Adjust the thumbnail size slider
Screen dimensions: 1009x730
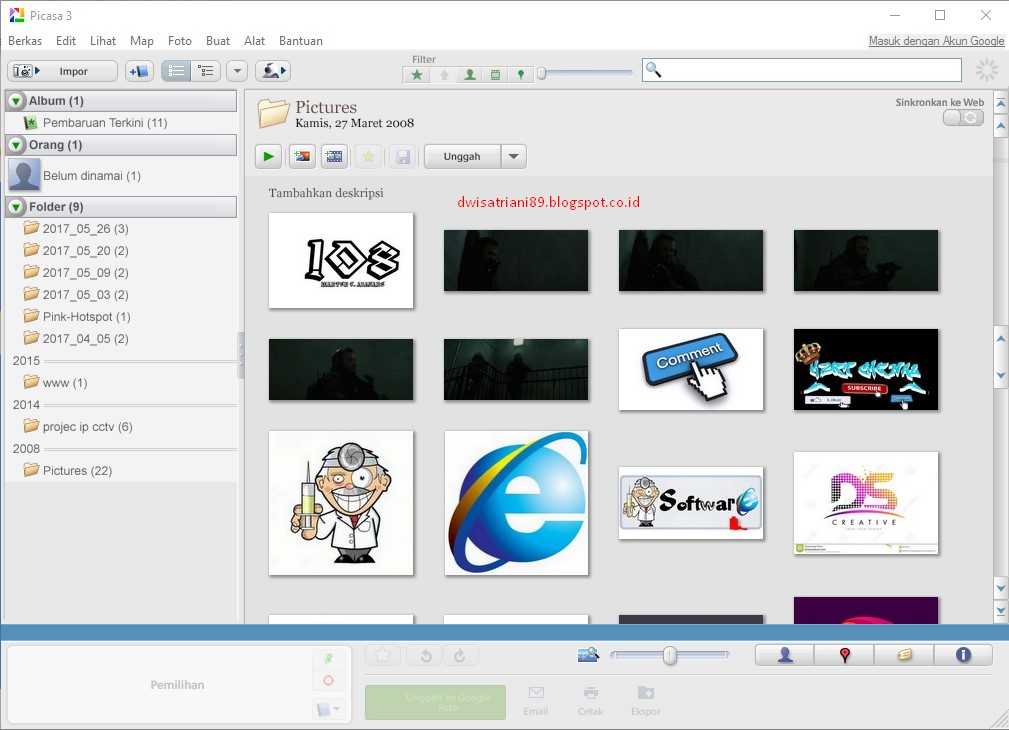[669, 655]
